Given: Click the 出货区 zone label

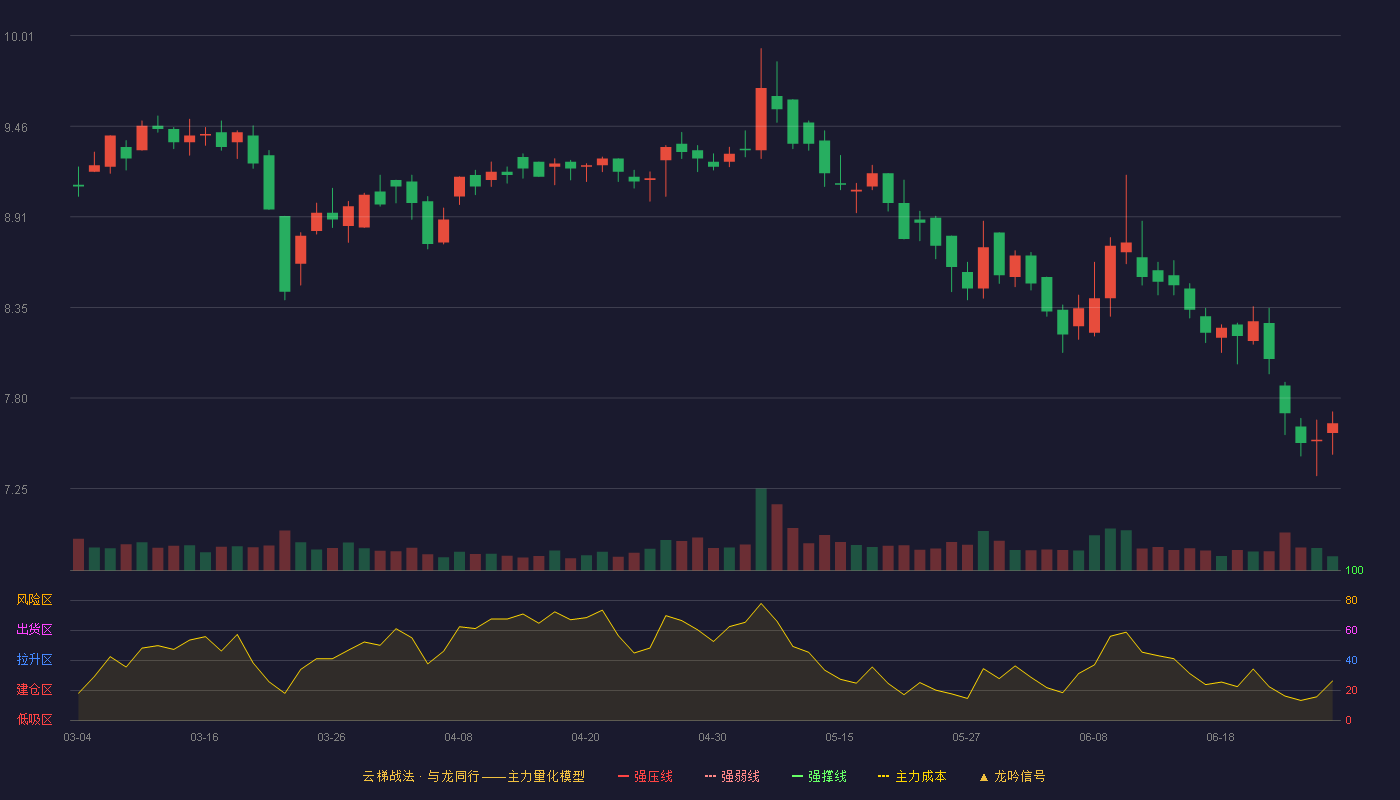Looking at the screenshot, I should (x=34, y=630).
